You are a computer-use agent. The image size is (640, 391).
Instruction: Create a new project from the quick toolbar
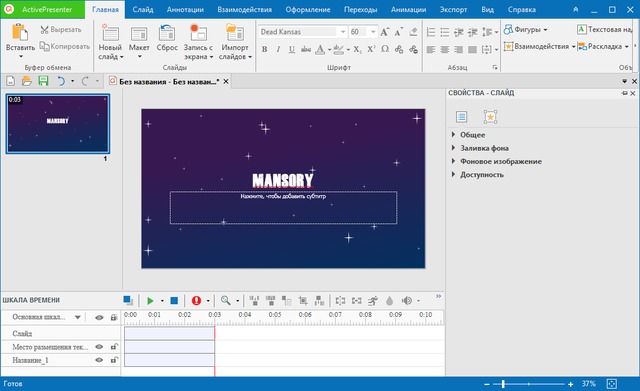pyautogui.click(x=11, y=81)
